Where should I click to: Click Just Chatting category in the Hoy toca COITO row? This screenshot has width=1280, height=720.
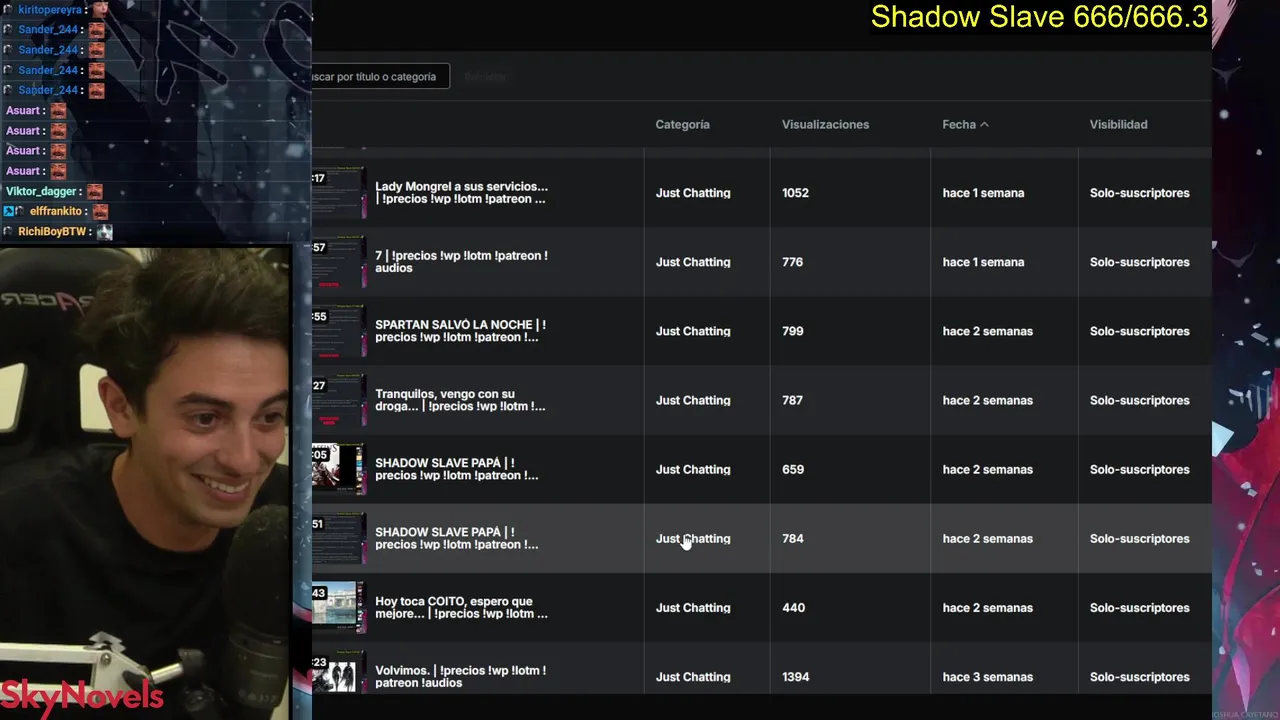tap(693, 607)
